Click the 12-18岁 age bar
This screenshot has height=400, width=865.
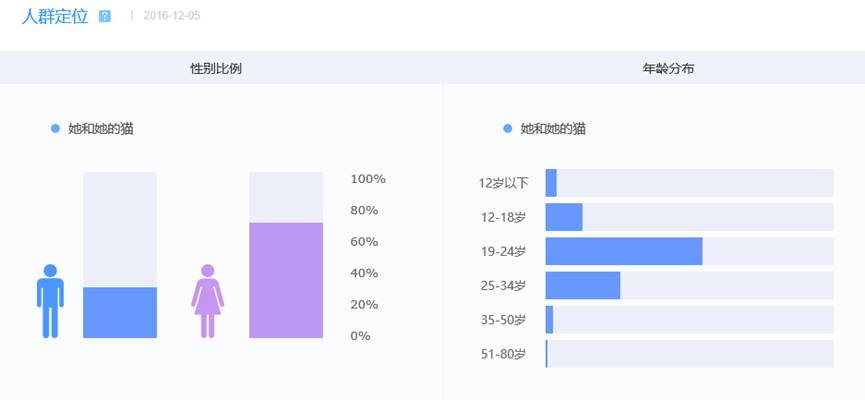pyautogui.click(x=564, y=217)
